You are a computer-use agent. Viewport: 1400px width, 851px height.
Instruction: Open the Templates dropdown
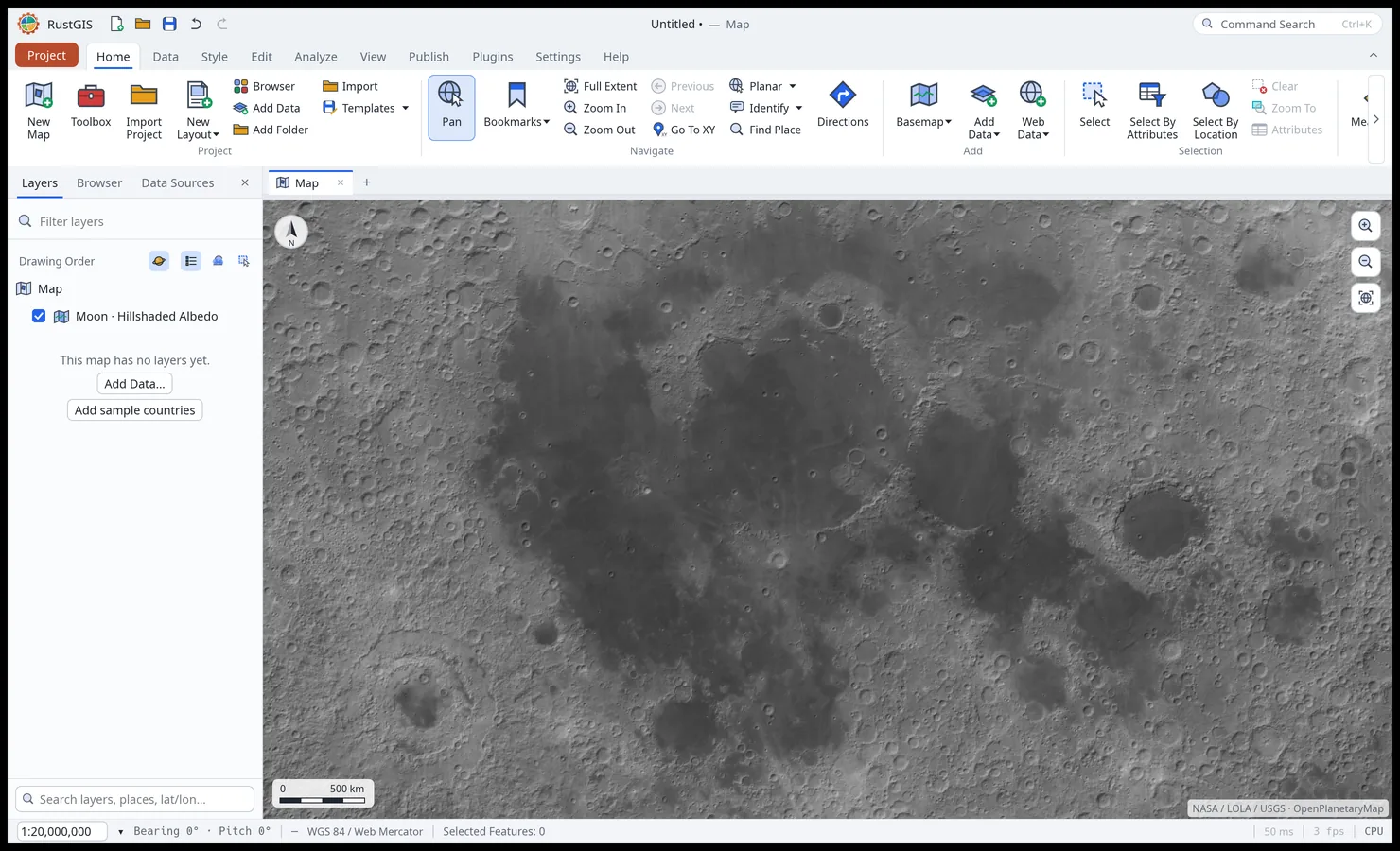(365, 108)
